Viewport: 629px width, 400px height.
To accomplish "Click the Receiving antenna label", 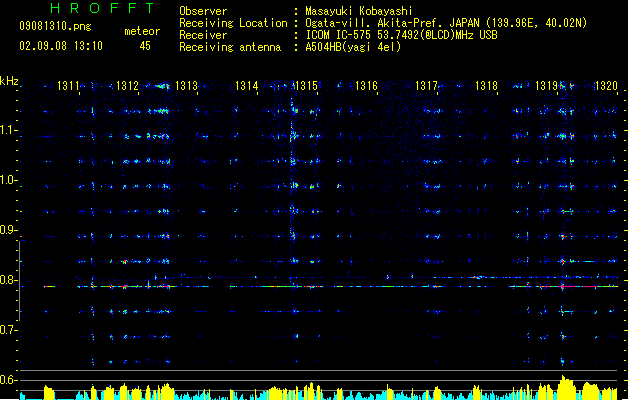I will pyautogui.click(x=230, y=47).
